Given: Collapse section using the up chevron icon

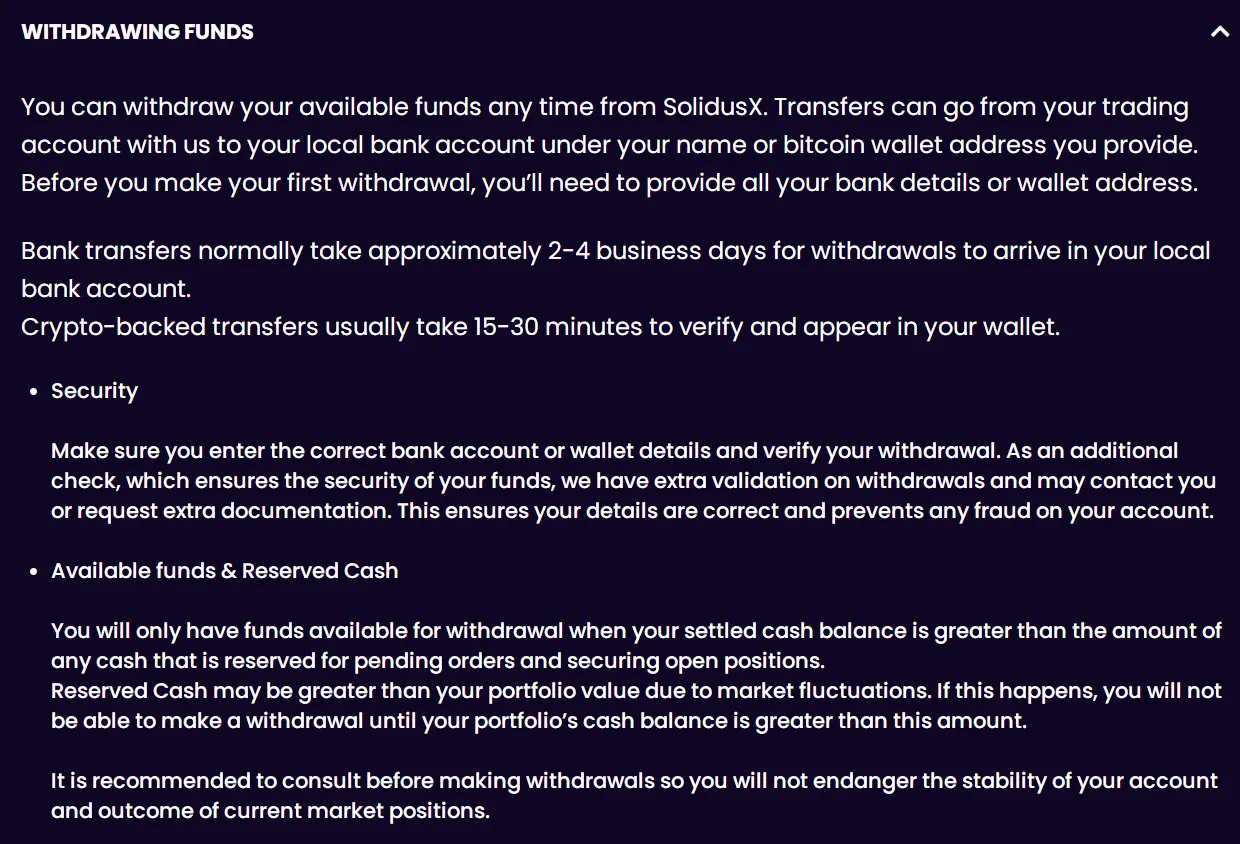Looking at the screenshot, I should coord(1219,31).
